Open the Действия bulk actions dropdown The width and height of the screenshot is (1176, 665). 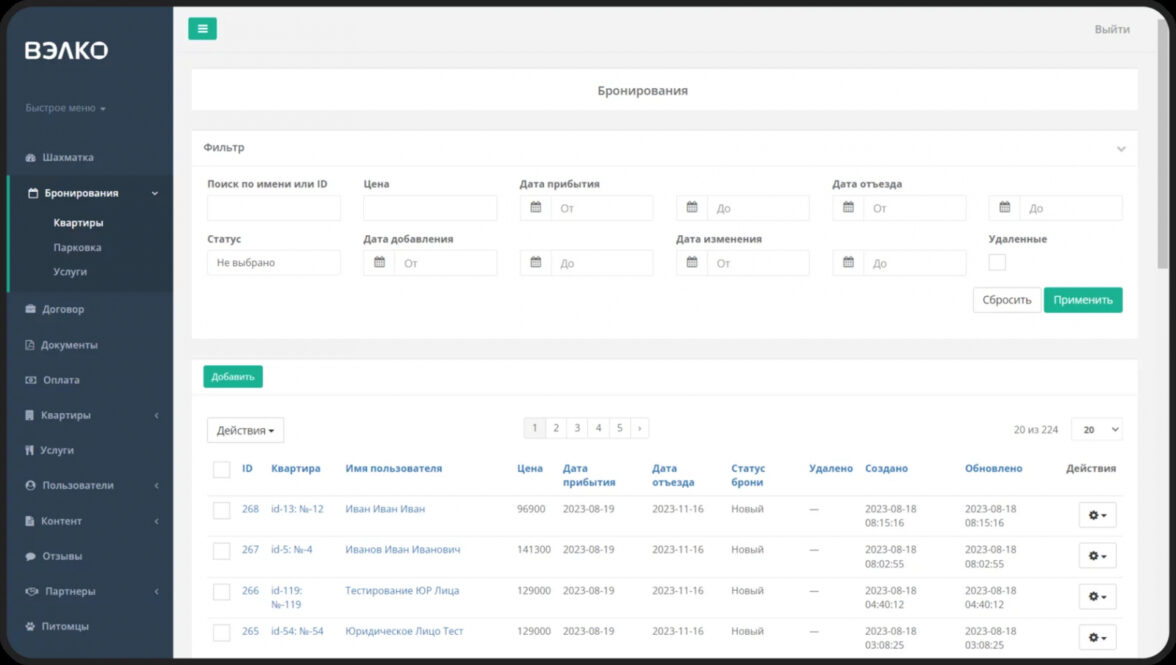point(245,430)
